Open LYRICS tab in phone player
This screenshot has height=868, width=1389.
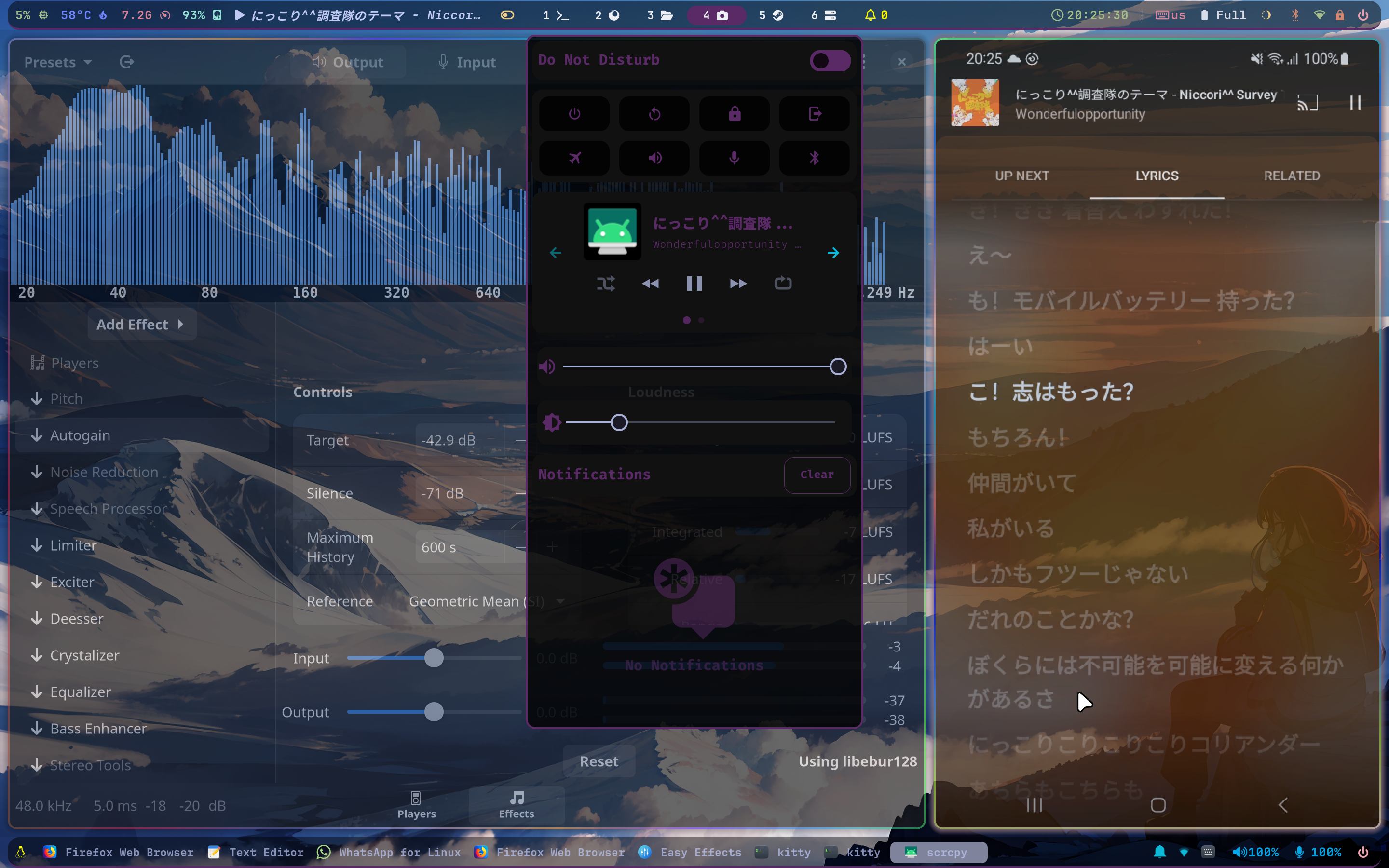(1157, 176)
